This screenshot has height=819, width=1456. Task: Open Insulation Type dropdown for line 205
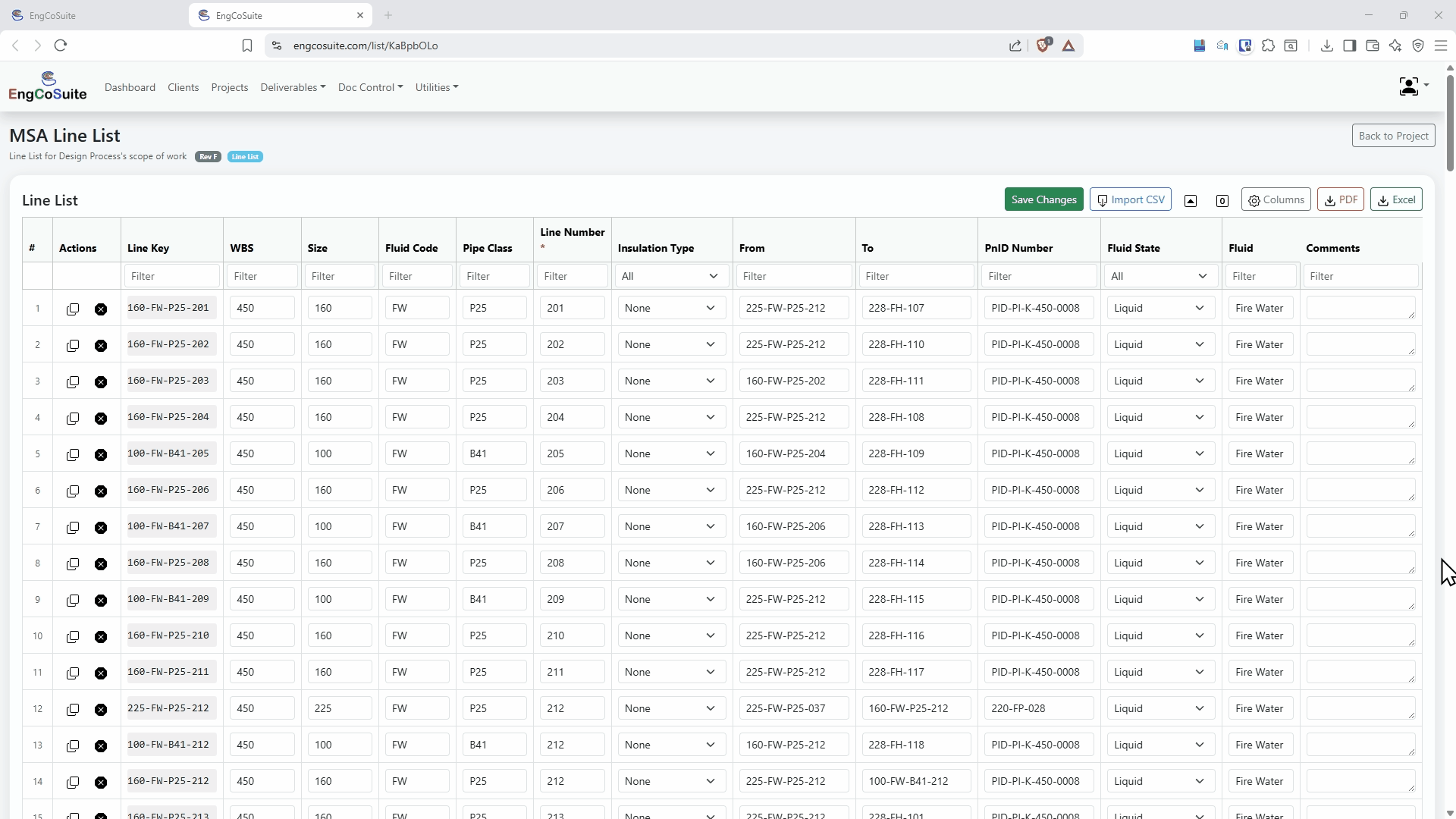pos(671,453)
